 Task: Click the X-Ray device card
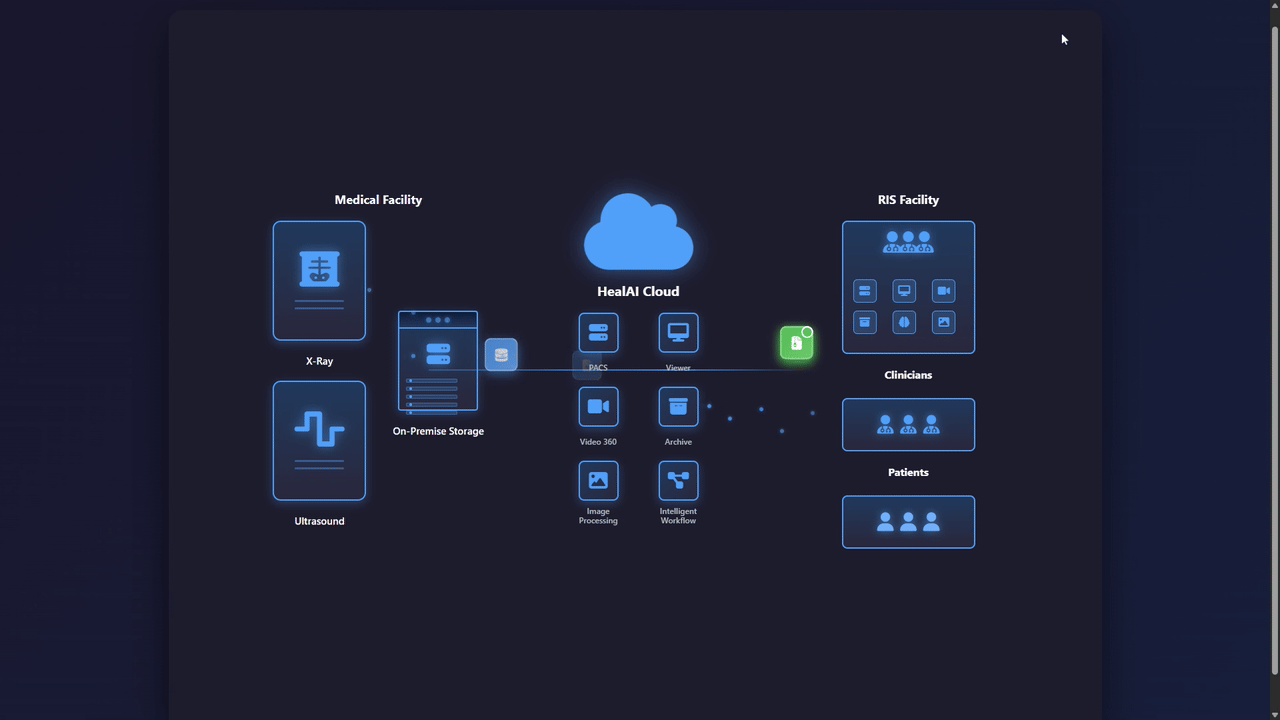(x=319, y=281)
